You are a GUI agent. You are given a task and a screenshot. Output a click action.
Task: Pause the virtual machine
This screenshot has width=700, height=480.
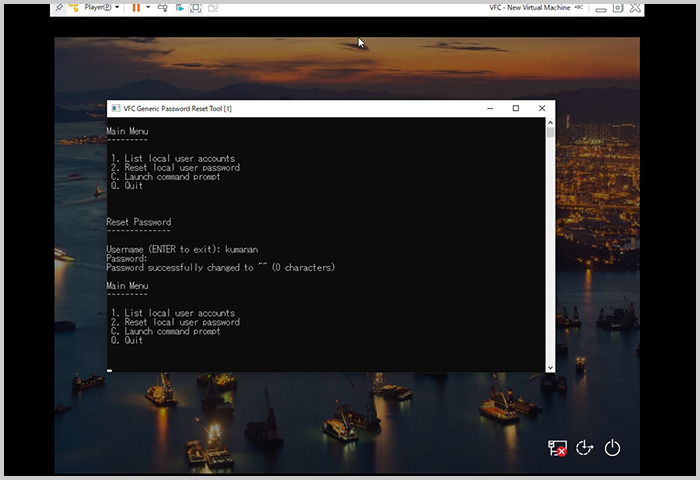136,8
